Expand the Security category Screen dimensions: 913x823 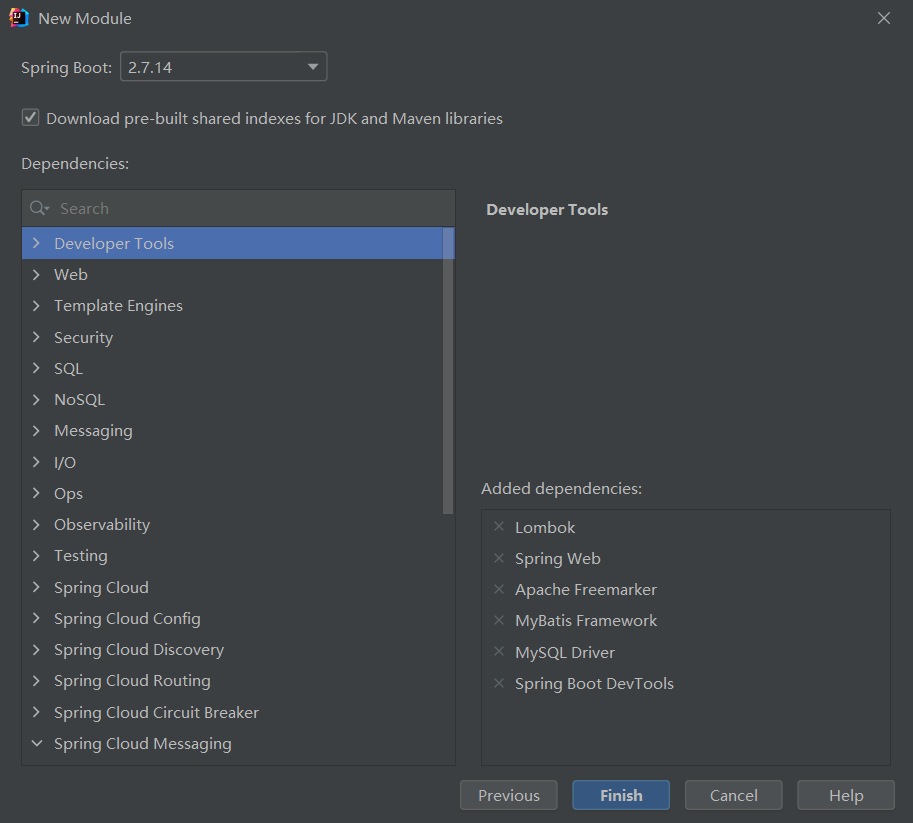(36, 337)
